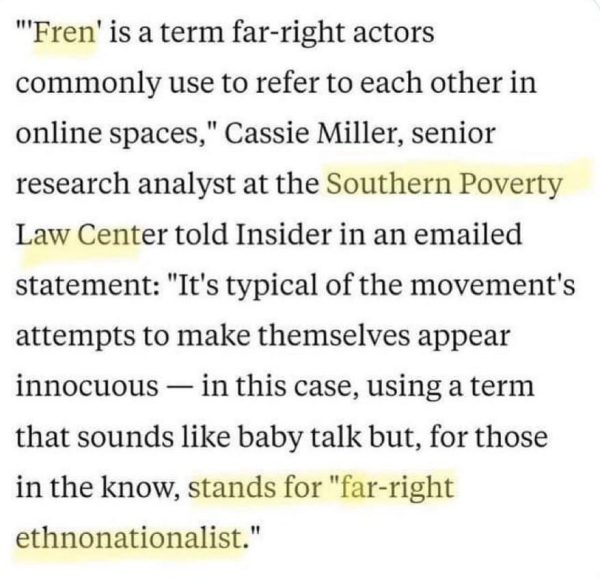Viewport: 600px width, 579px height.
Task: Click the highlighted phrase 'stands for'
Action: pos(245,490)
